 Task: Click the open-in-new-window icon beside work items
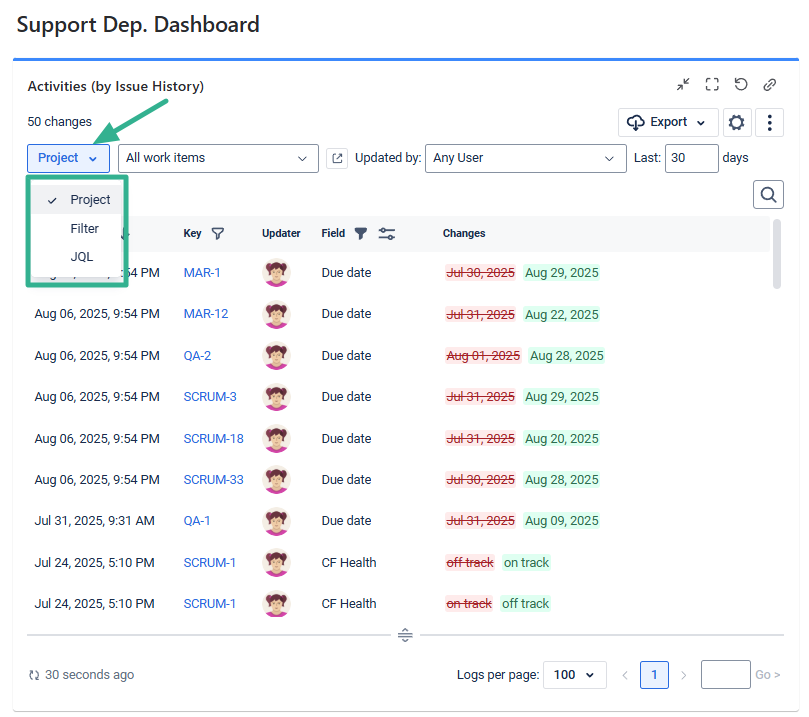click(338, 158)
